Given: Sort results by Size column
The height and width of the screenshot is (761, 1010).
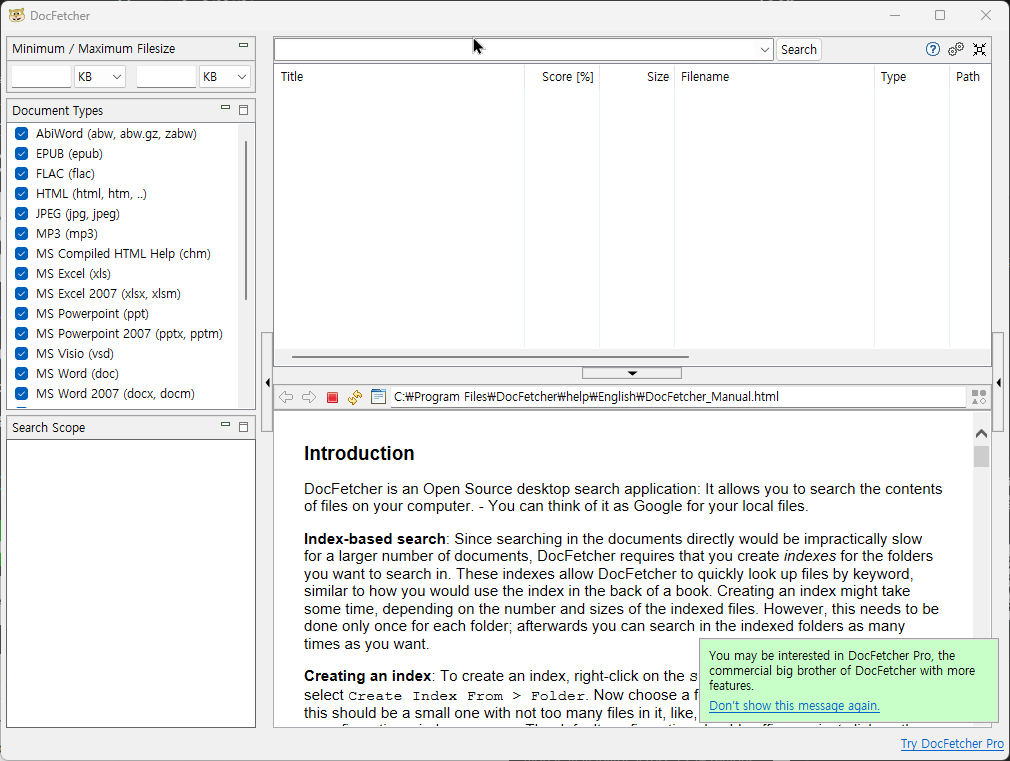Looking at the screenshot, I should (x=637, y=77).
